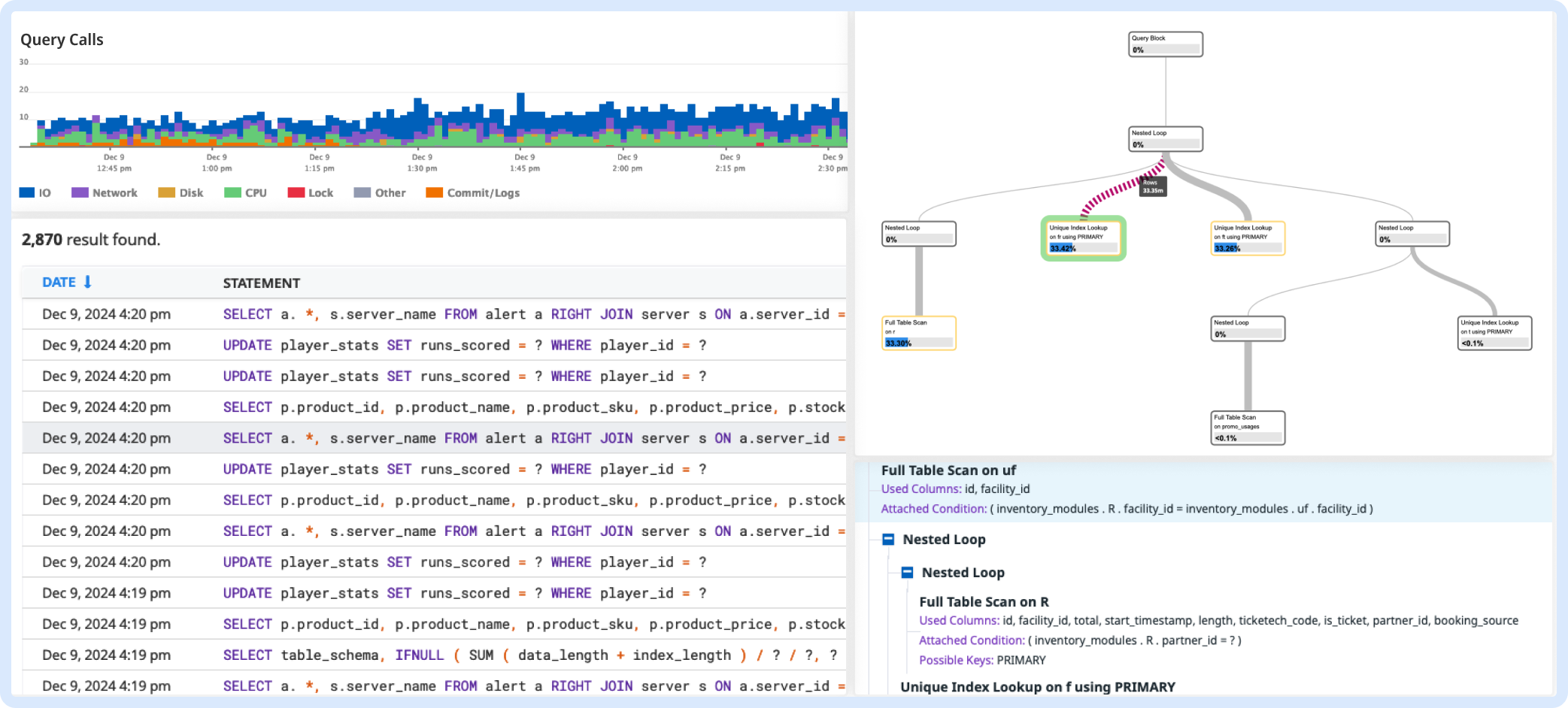This screenshot has height=708, width=1568.
Task: Click the Network legend color swatch
Action: click(80, 192)
